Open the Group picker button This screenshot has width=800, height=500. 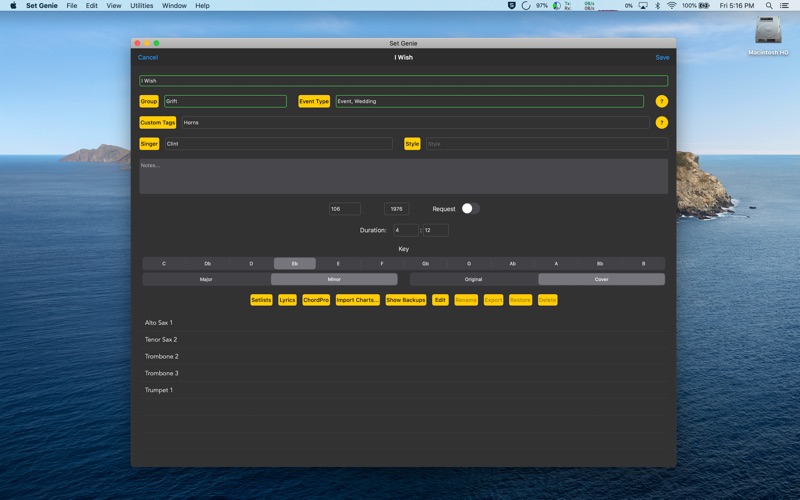coord(149,102)
